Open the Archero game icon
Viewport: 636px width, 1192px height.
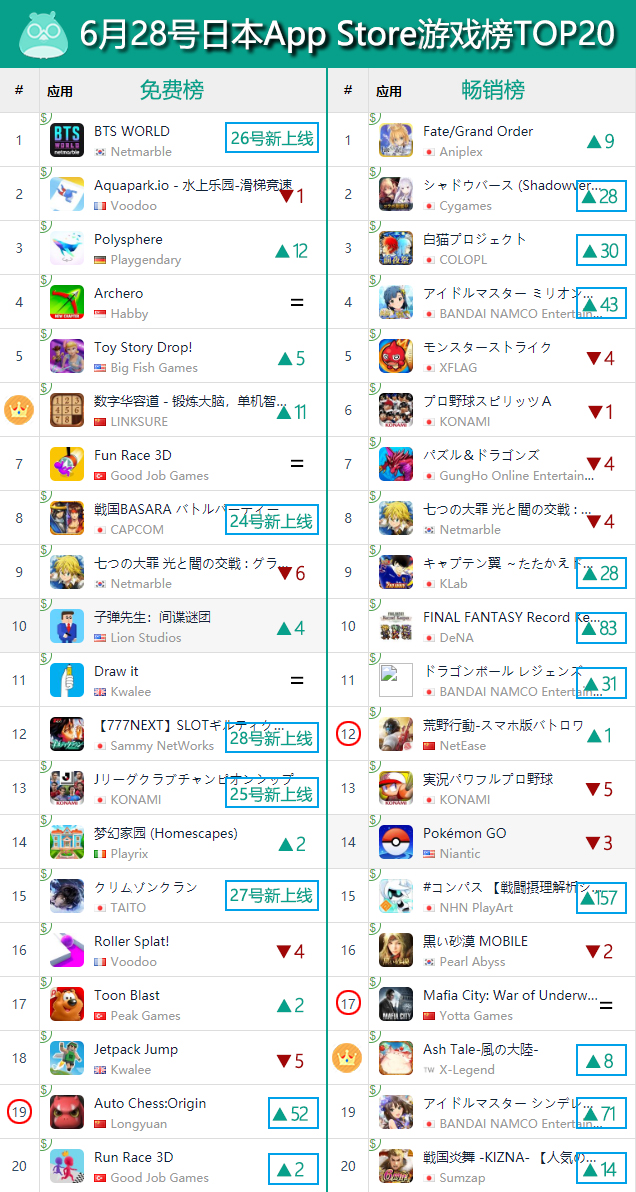(67, 303)
